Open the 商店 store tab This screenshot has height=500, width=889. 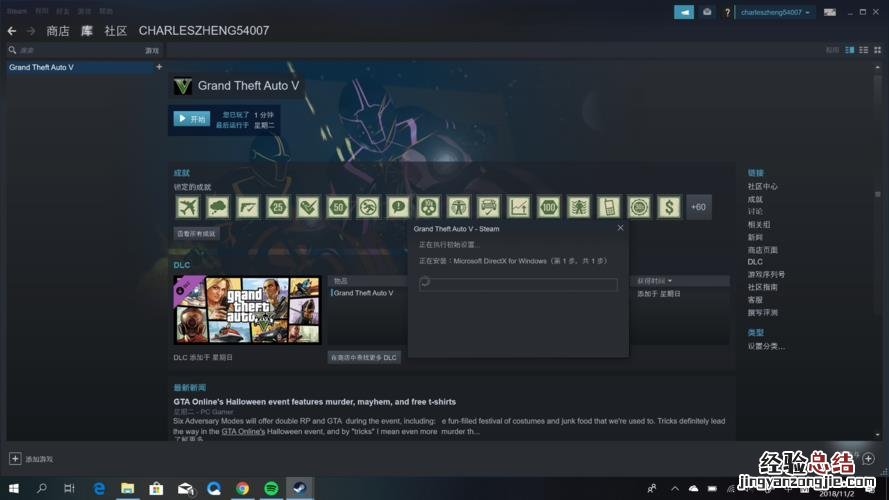(x=58, y=31)
